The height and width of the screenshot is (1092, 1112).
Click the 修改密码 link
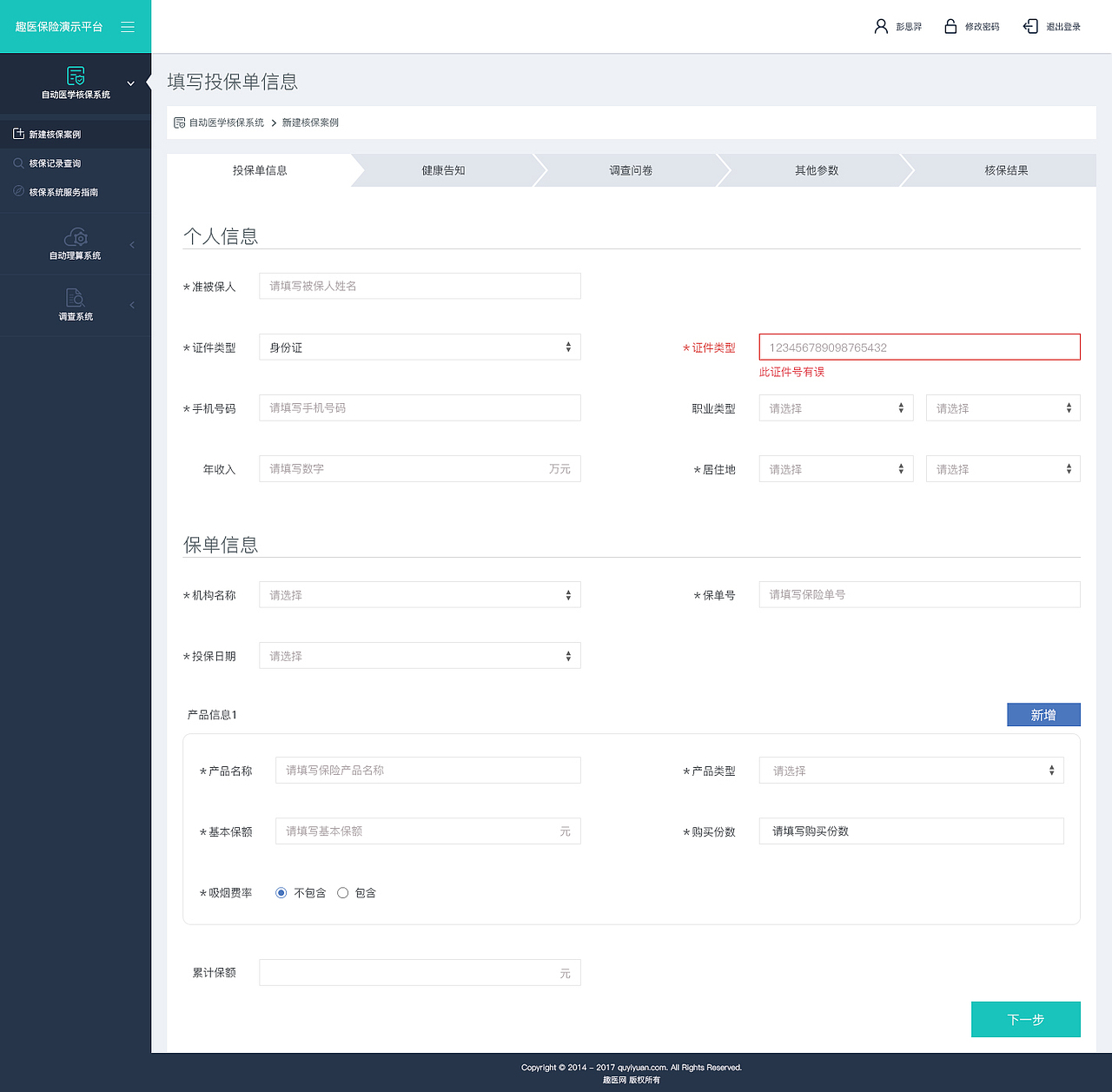point(982,27)
